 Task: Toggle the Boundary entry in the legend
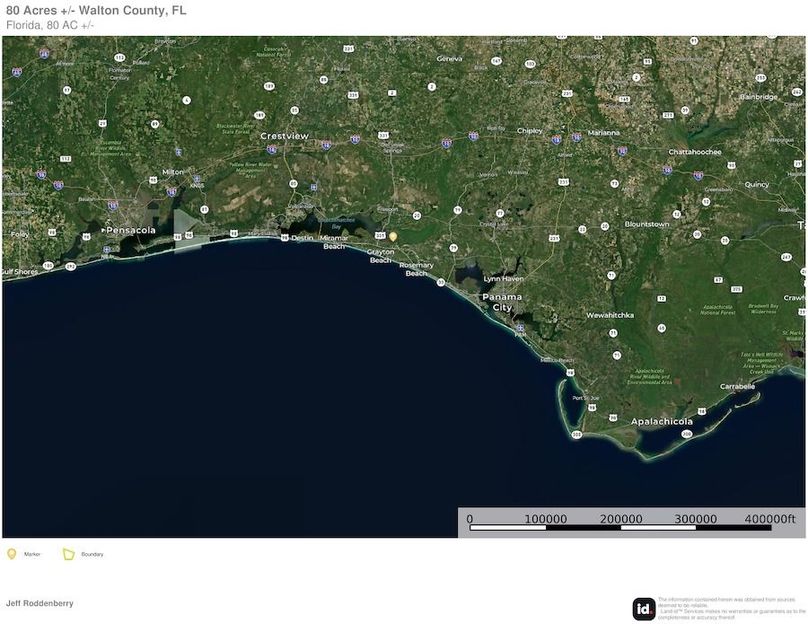point(90,553)
